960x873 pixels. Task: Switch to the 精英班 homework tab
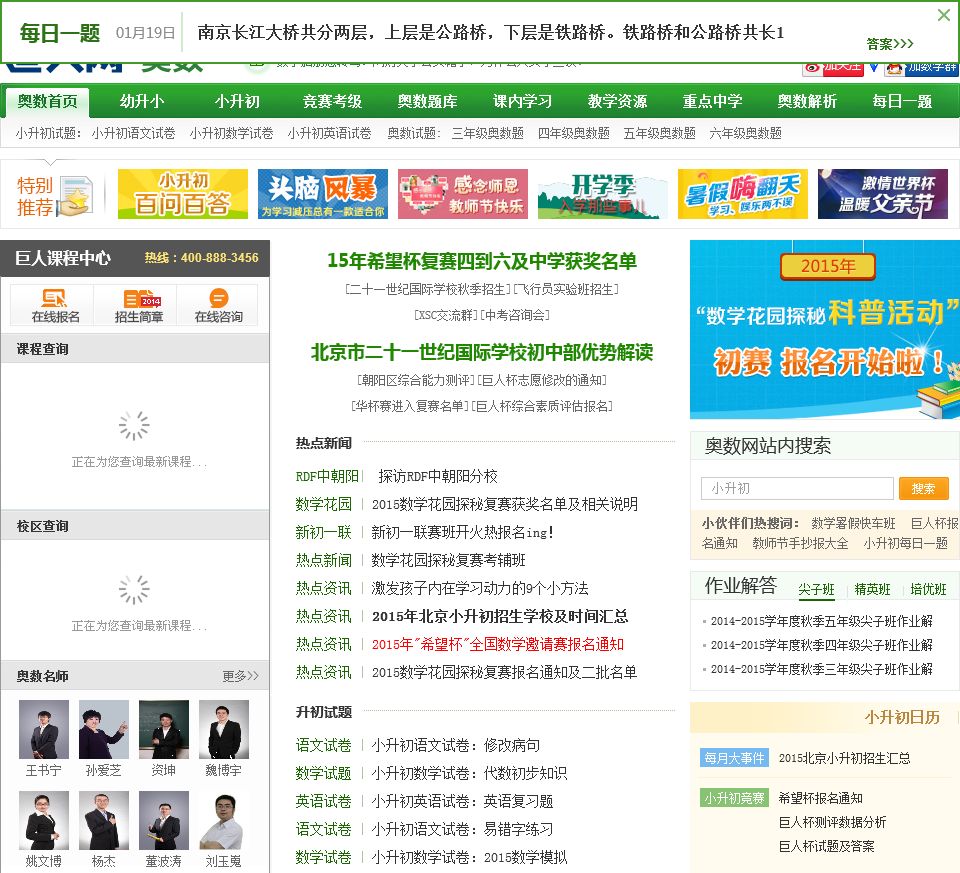pos(872,590)
